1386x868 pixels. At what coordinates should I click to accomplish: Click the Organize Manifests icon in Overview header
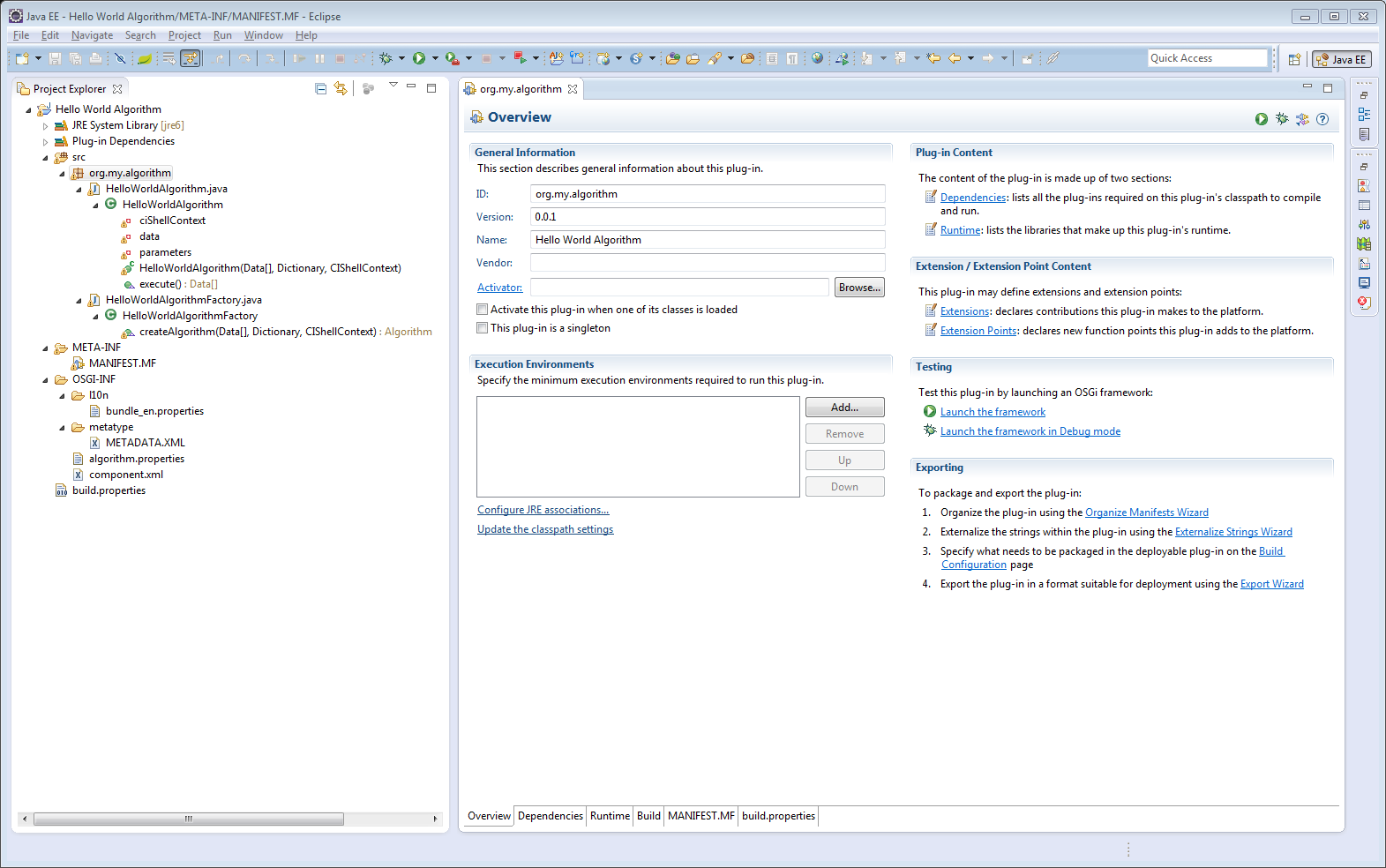point(1302,119)
